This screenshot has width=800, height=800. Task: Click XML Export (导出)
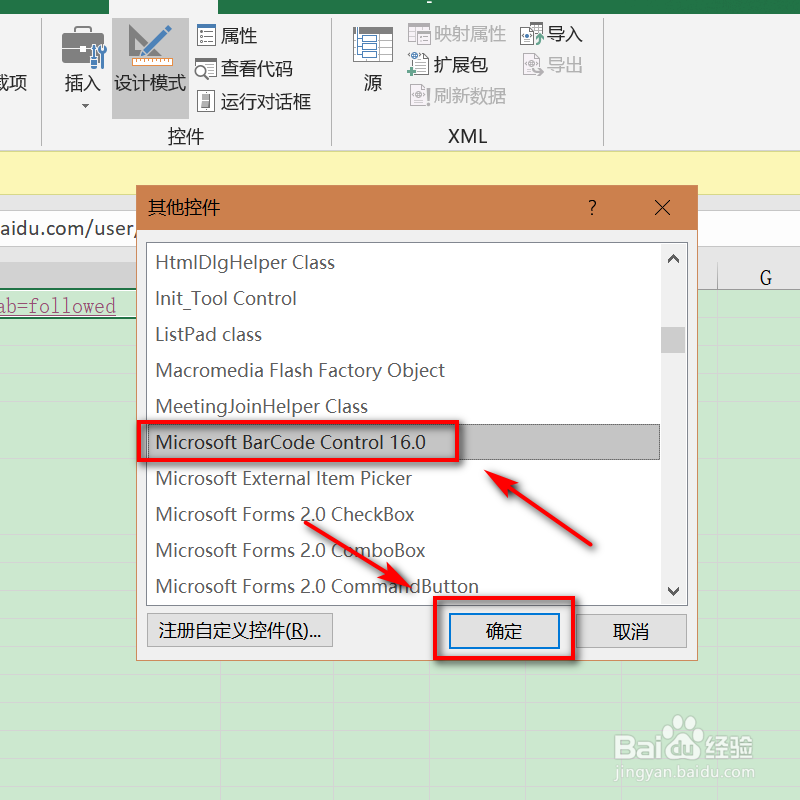pos(553,65)
